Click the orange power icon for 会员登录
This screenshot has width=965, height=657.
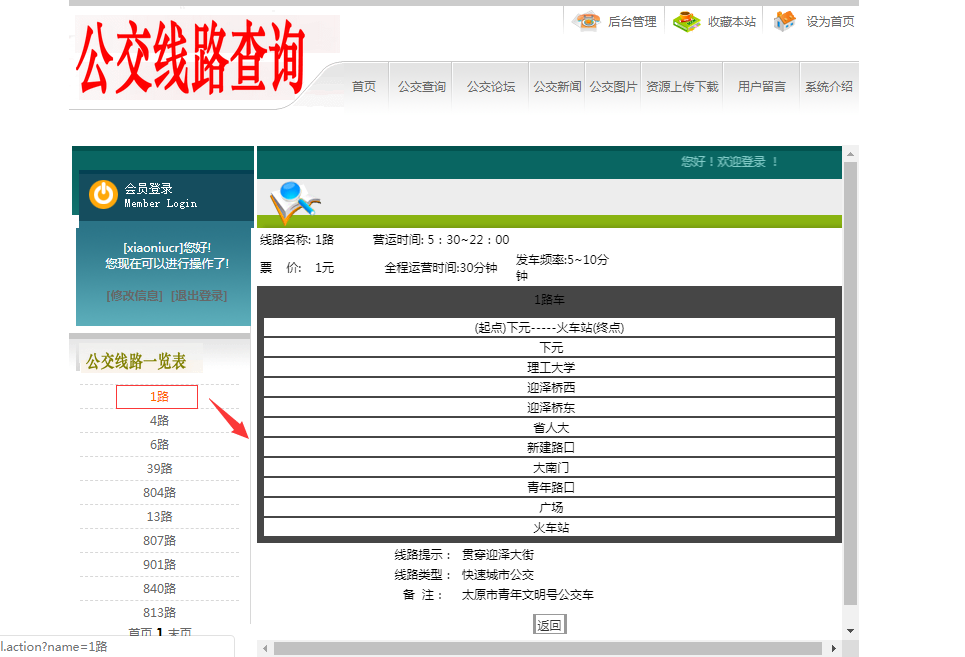pos(103,194)
